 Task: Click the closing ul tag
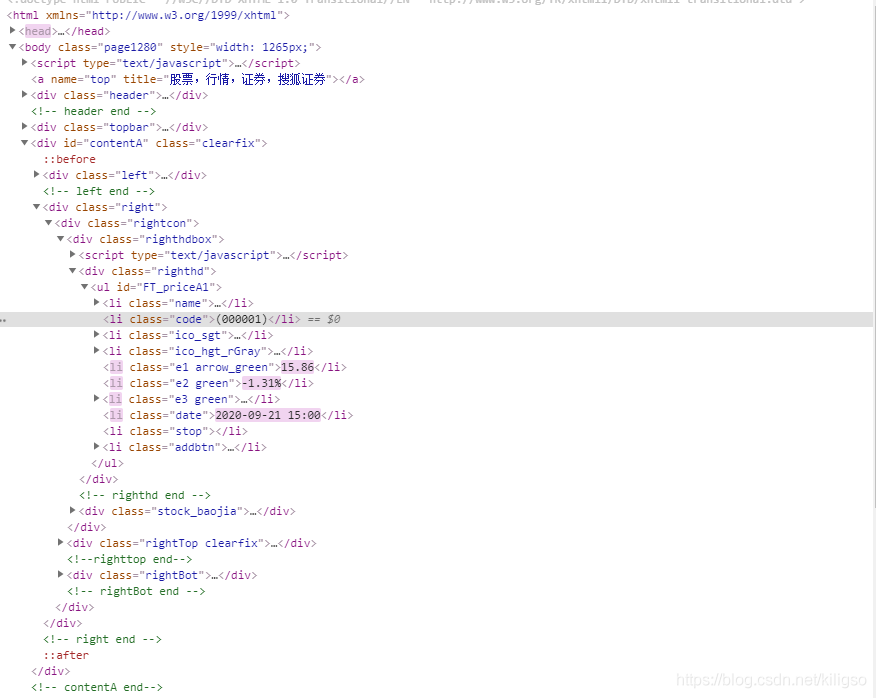point(107,463)
